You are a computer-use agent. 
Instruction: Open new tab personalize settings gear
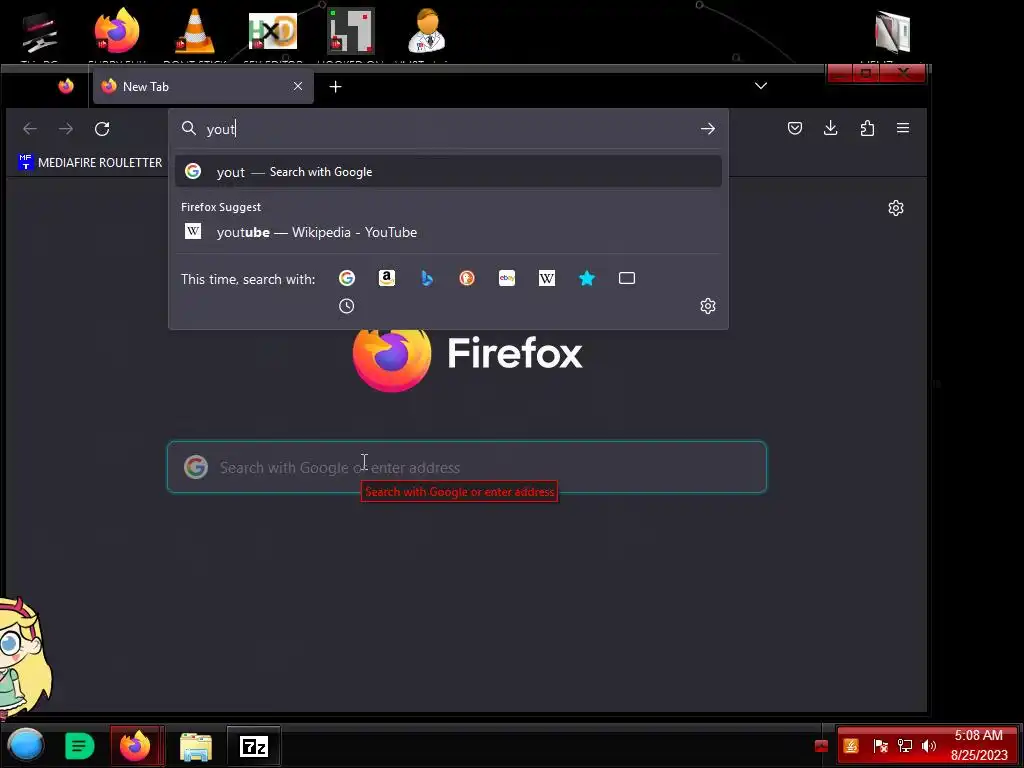pyautogui.click(x=896, y=208)
